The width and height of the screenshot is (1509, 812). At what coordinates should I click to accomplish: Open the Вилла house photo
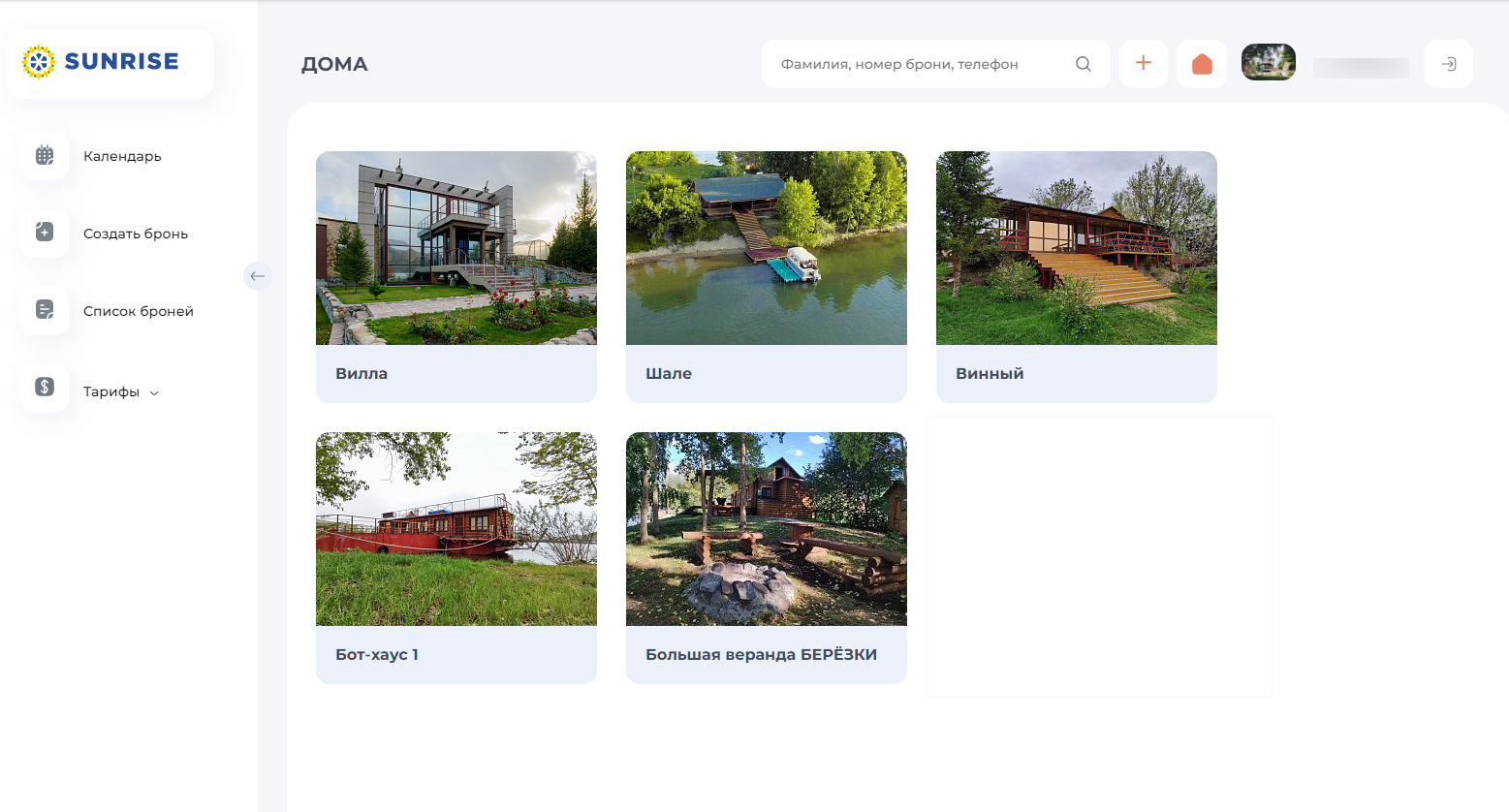coord(456,248)
